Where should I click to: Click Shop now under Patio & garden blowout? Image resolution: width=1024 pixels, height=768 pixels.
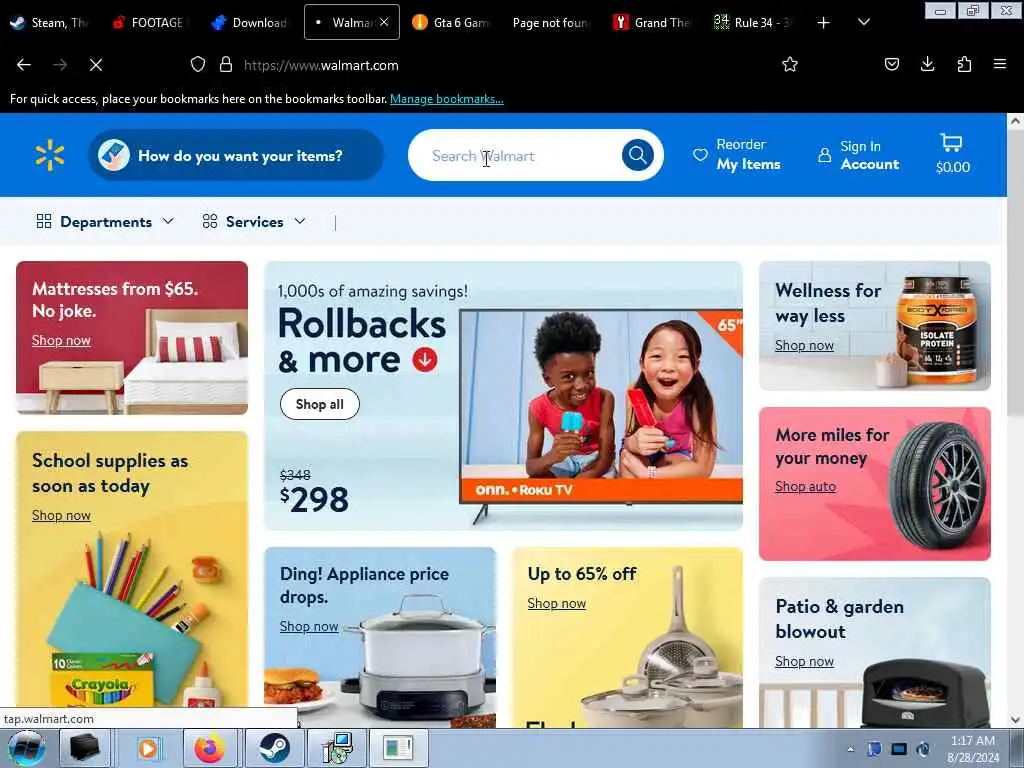(x=804, y=662)
